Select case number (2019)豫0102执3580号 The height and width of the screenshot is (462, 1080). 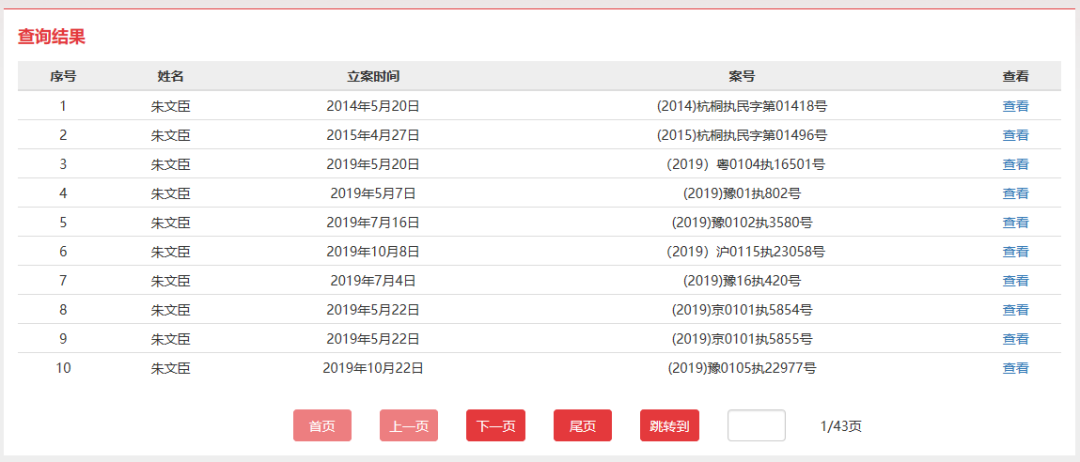742,223
